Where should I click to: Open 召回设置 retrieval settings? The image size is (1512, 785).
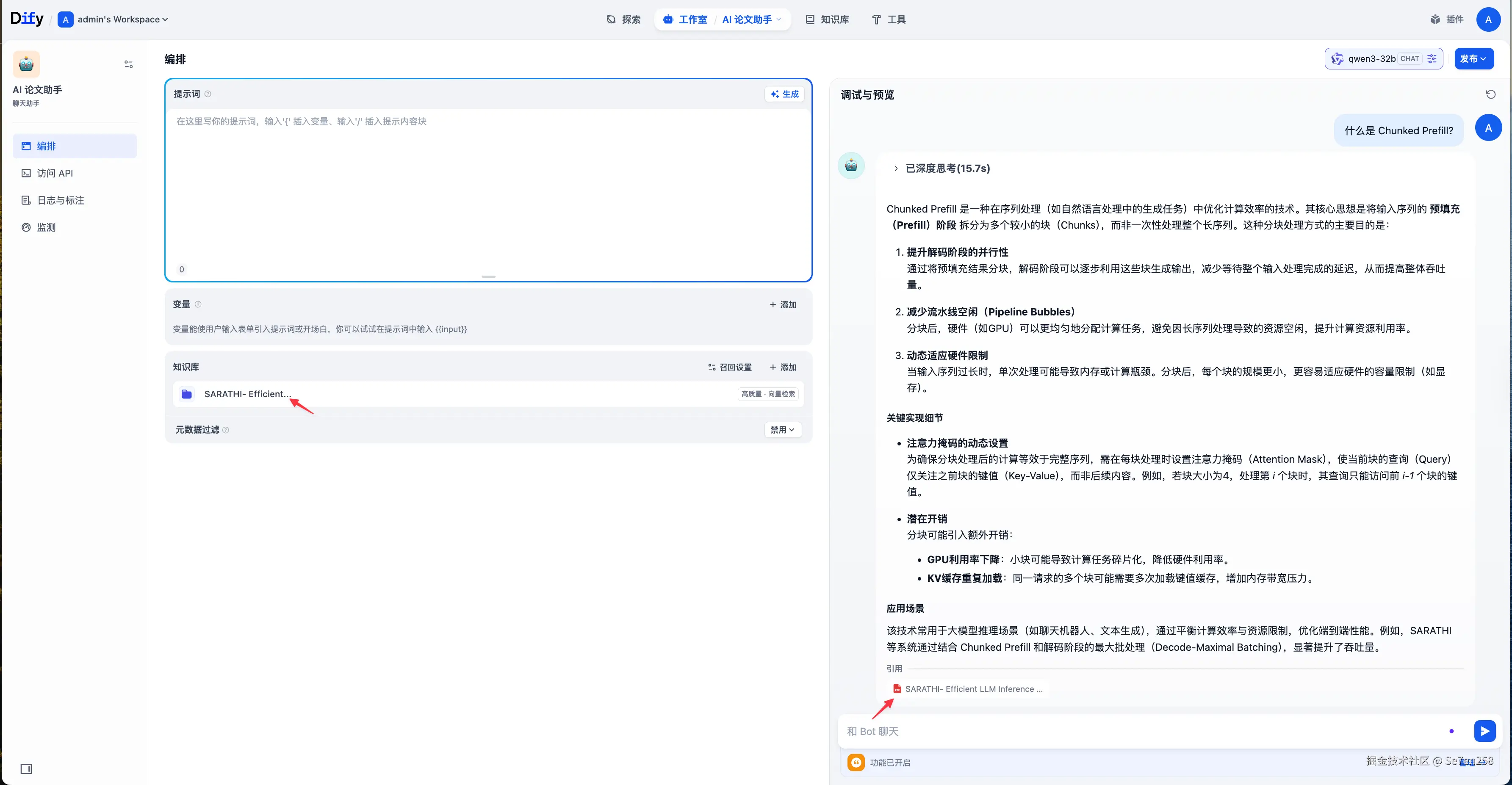pos(730,367)
